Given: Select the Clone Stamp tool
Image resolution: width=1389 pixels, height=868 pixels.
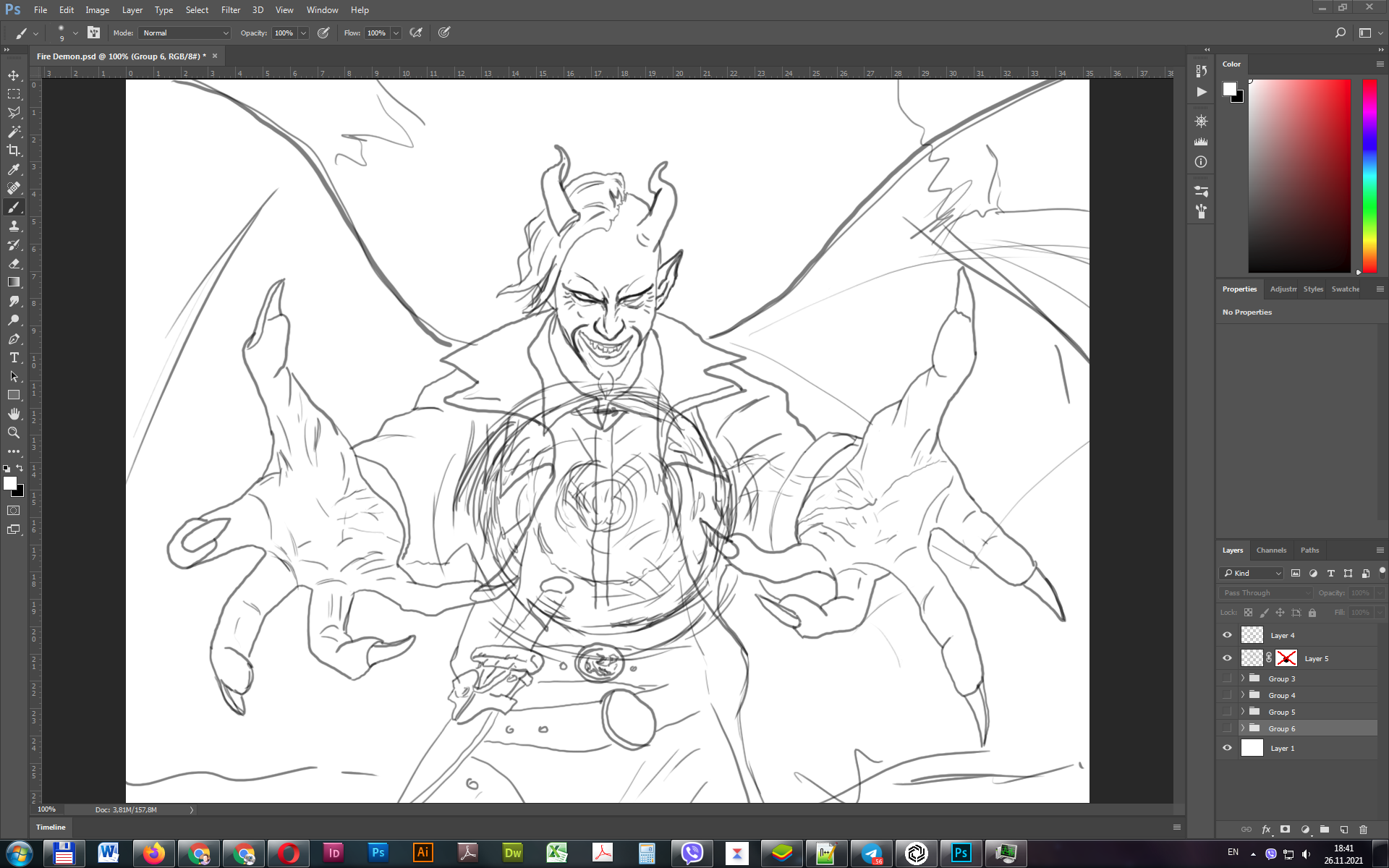Looking at the screenshot, I should coord(14,226).
